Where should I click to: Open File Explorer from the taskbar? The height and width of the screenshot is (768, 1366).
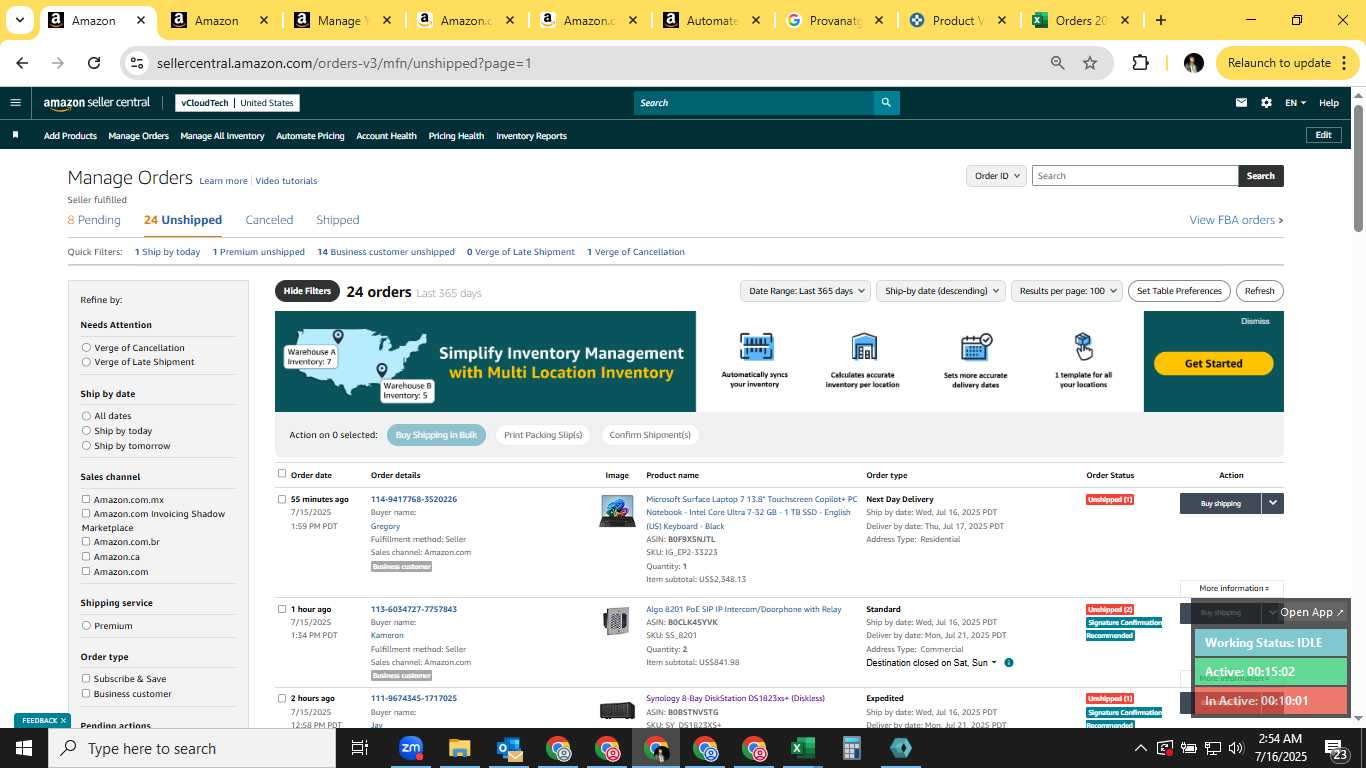[459, 748]
